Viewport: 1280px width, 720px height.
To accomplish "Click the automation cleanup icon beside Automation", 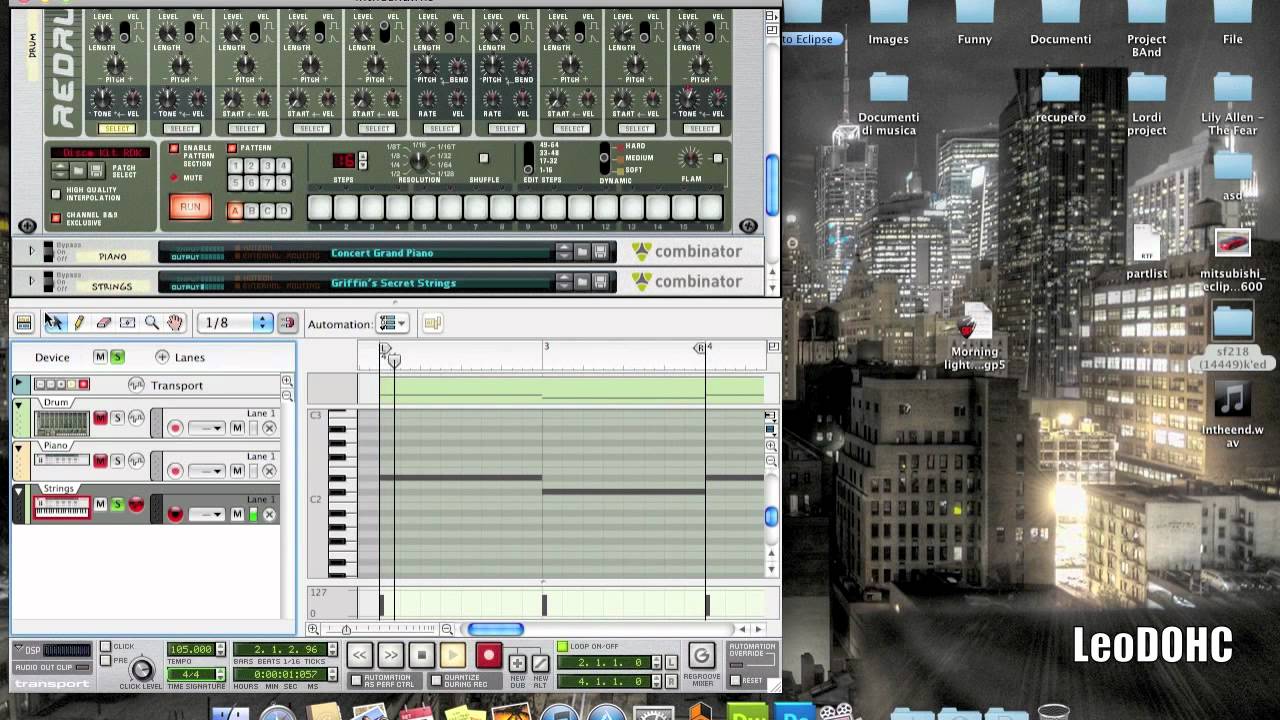I will (432, 323).
